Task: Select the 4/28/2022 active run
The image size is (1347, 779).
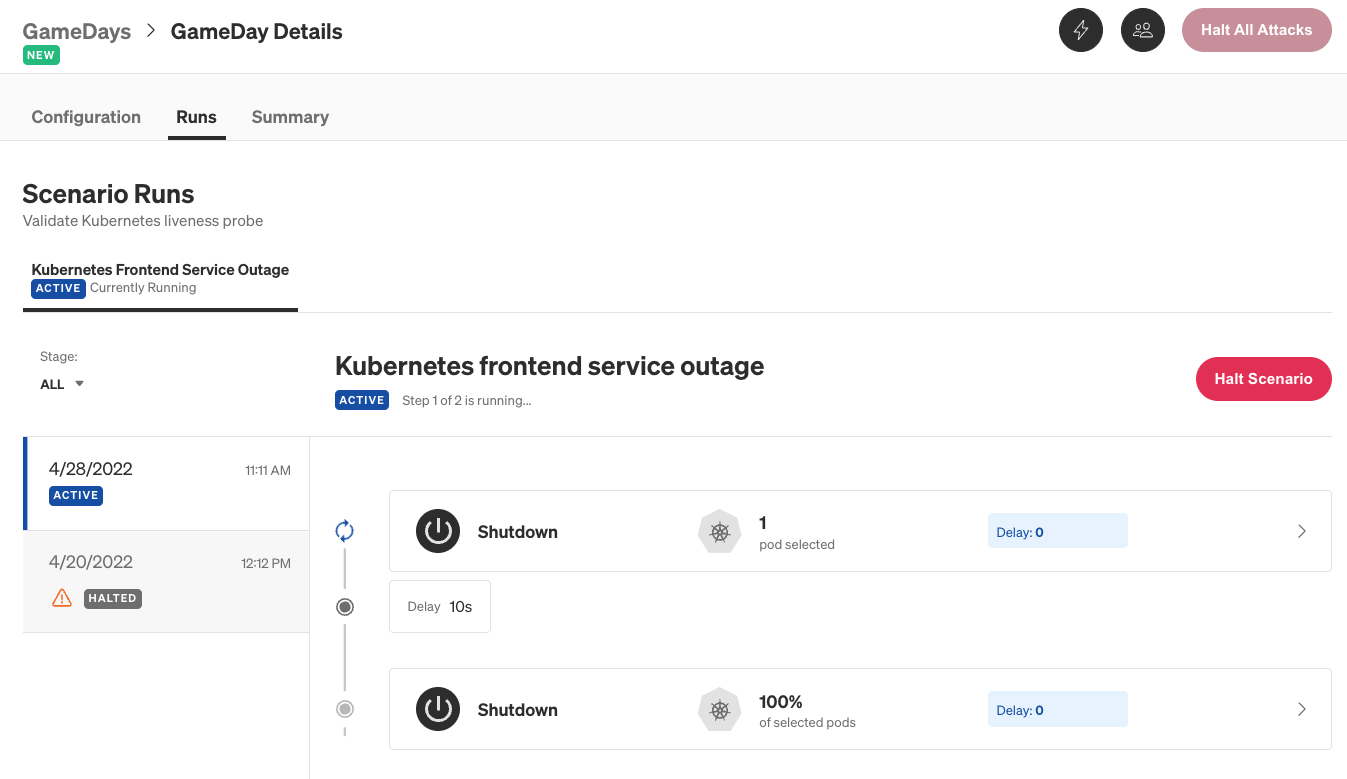Action: pos(167,482)
